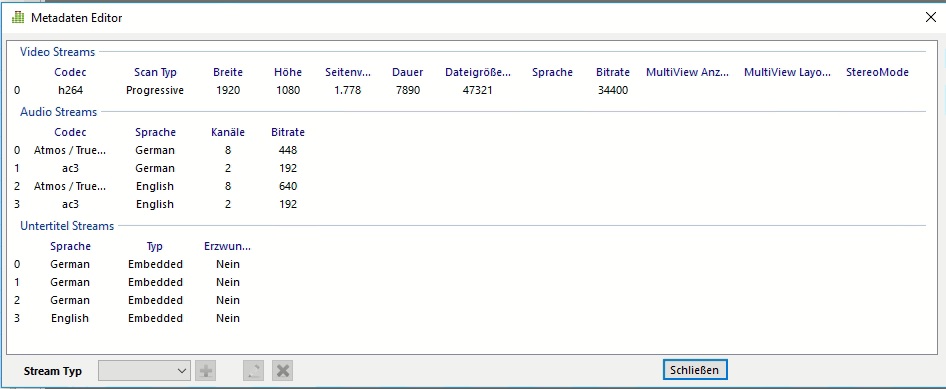946x389 pixels.
Task: Click the Audio Streams section heading
Action: pyautogui.click(x=58, y=112)
